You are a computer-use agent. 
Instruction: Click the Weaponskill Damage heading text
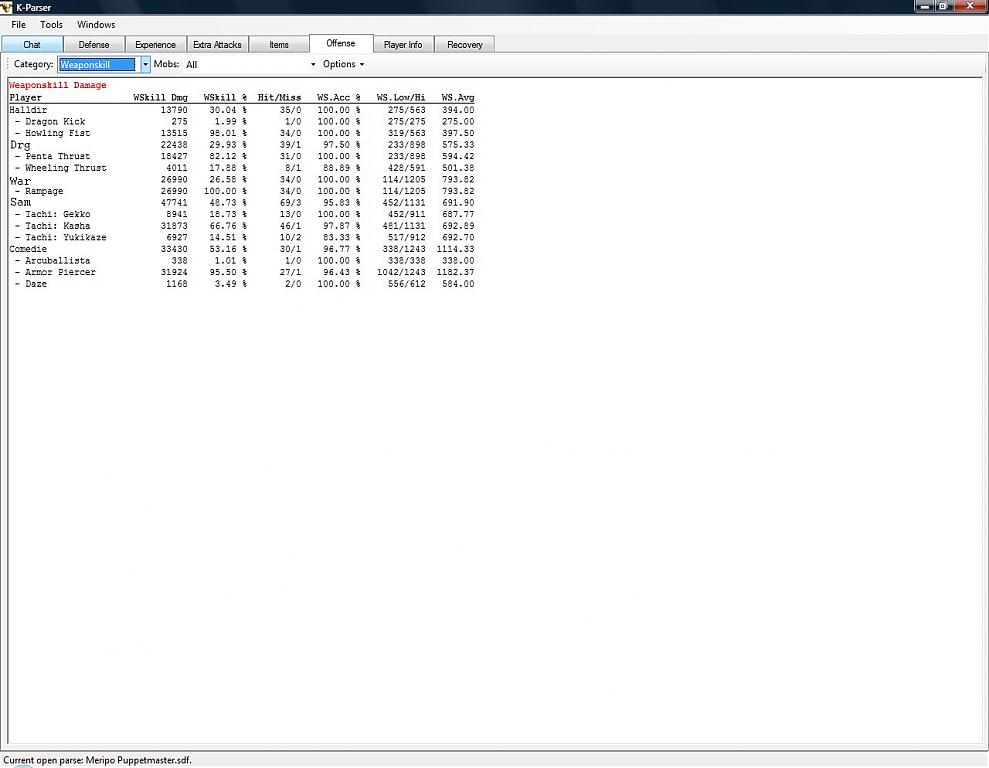58,86
